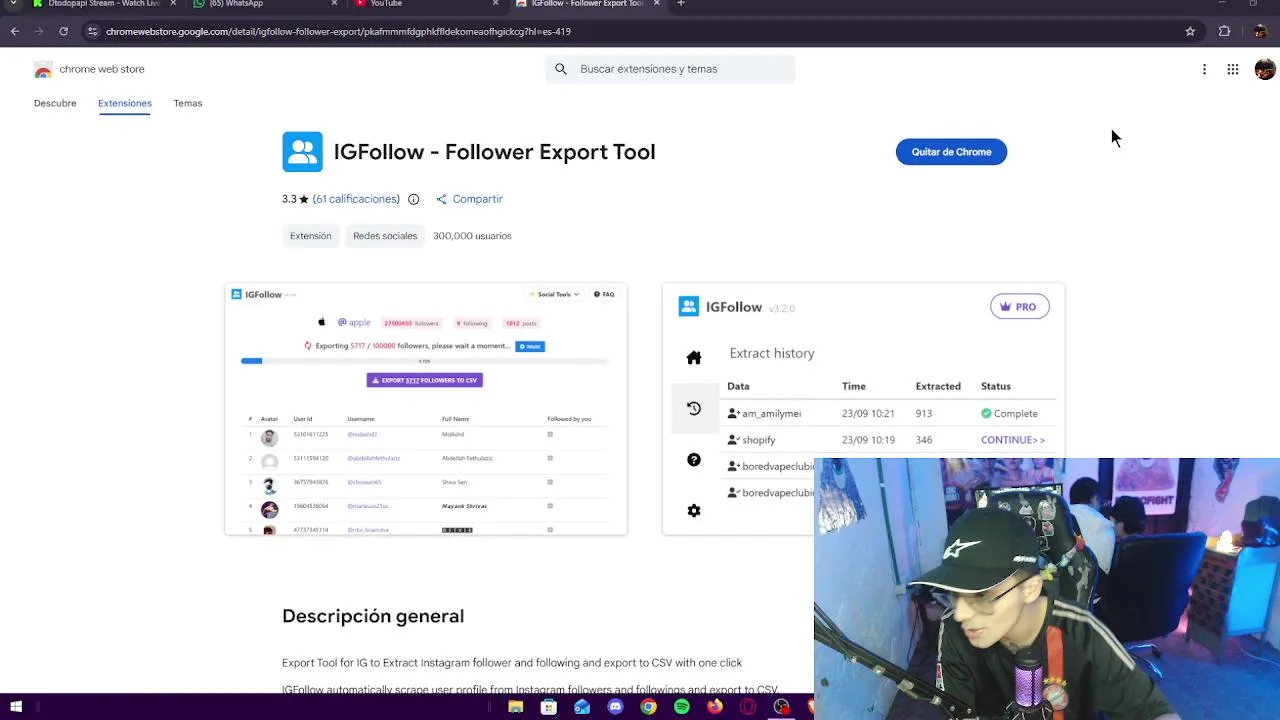The width and height of the screenshot is (1280, 720).
Task: Open the Chrome extensions puzzle icon
Action: (x=1224, y=31)
